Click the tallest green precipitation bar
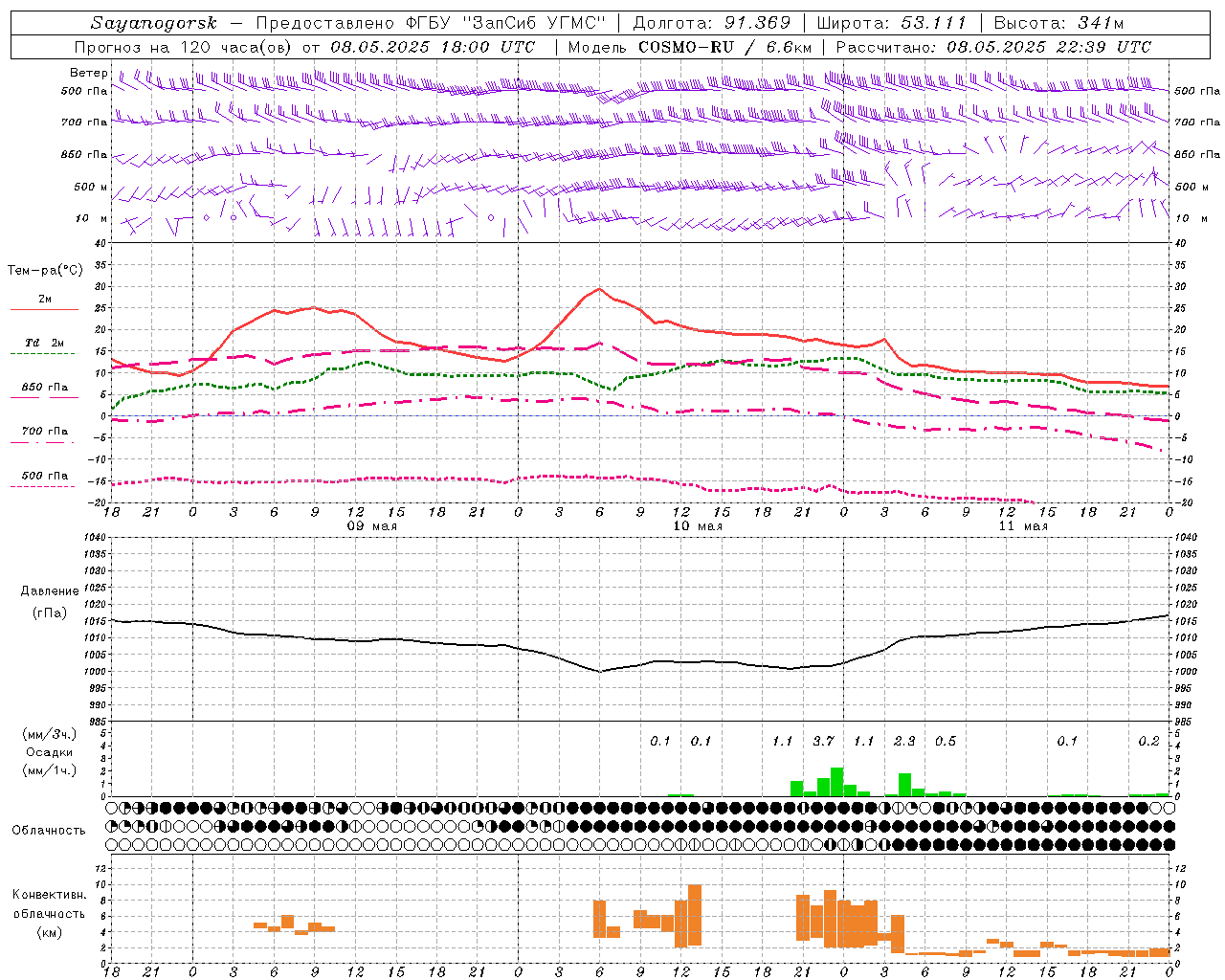This screenshot has width=1225, height=980. pos(836,782)
